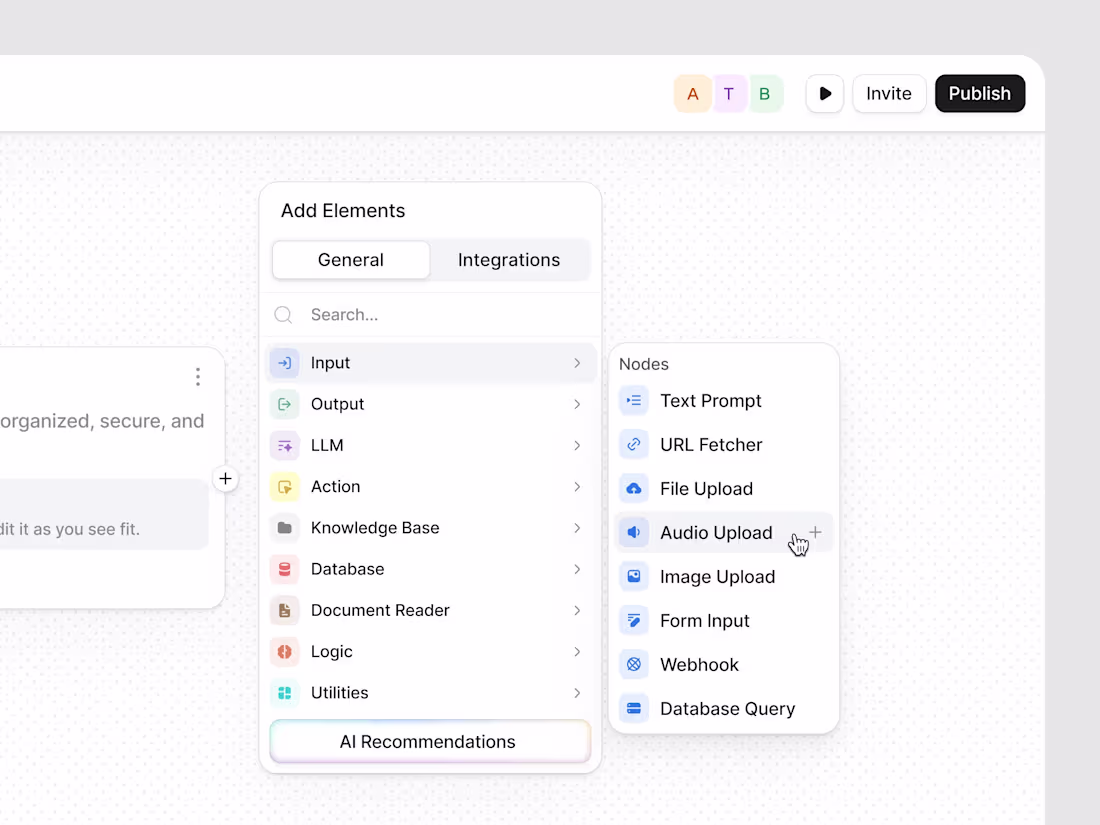Click the Output node icon
1100x825 pixels.
click(x=285, y=403)
